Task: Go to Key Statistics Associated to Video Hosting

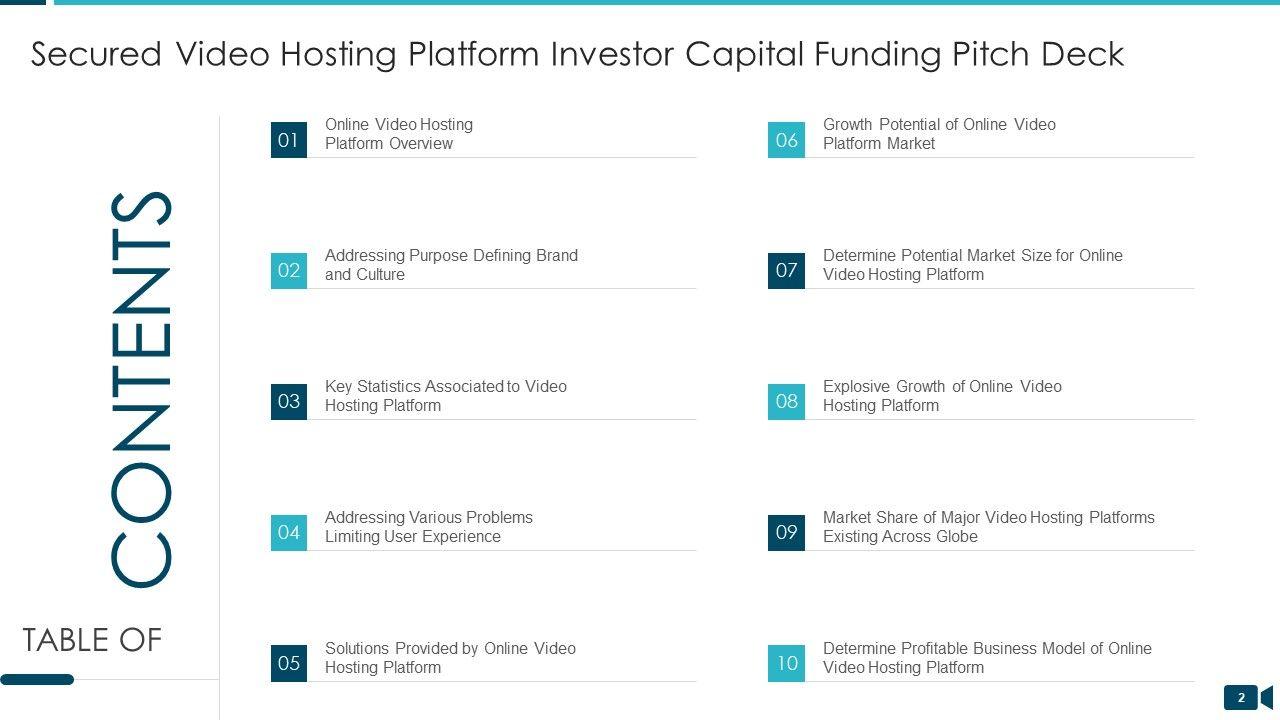Action: (445, 396)
